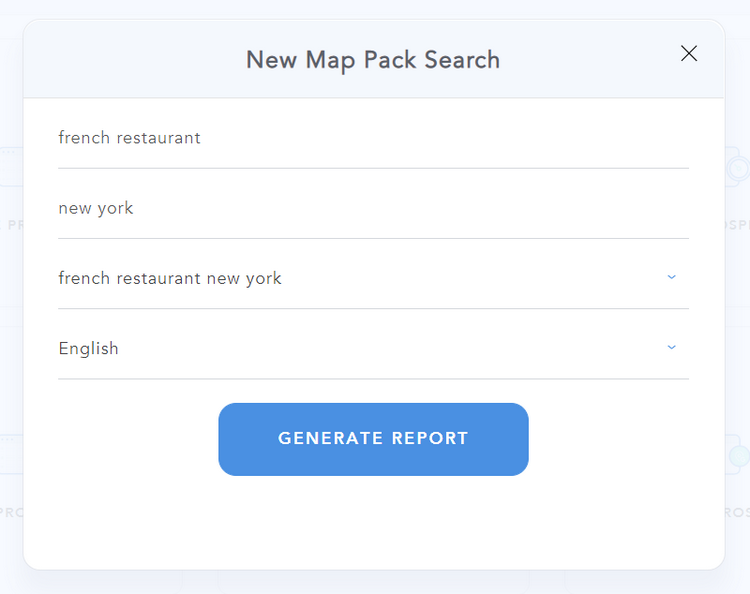Image resolution: width=750 pixels, height=594 pixels.
Task: Click the dimmed 'PRO' label at lower left
Action: (11, 513)
